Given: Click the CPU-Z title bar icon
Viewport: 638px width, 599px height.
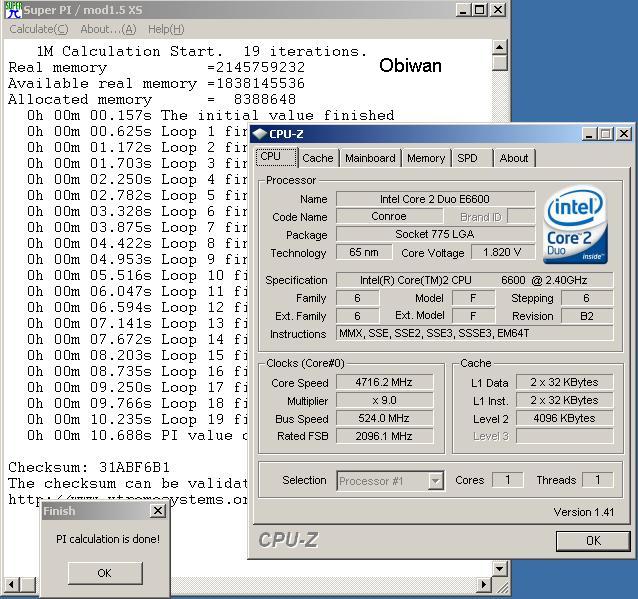Looking at the screenshot, I should coord(260,134).
